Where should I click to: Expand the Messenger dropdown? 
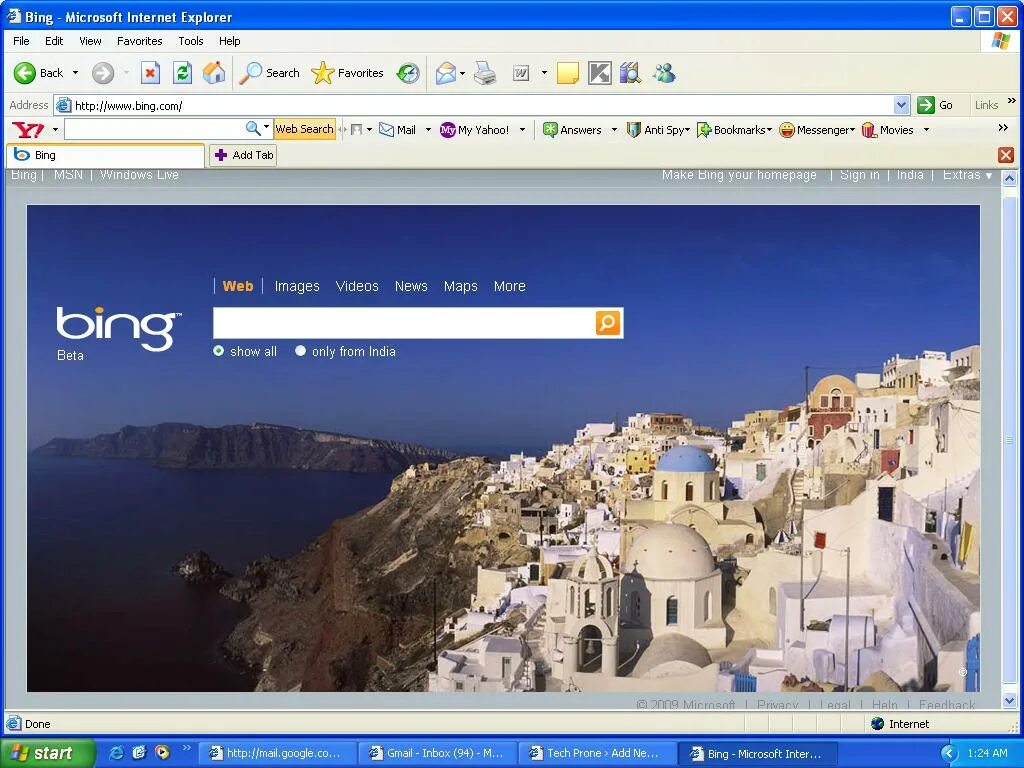pyautogui.click(x=852, y=130)
